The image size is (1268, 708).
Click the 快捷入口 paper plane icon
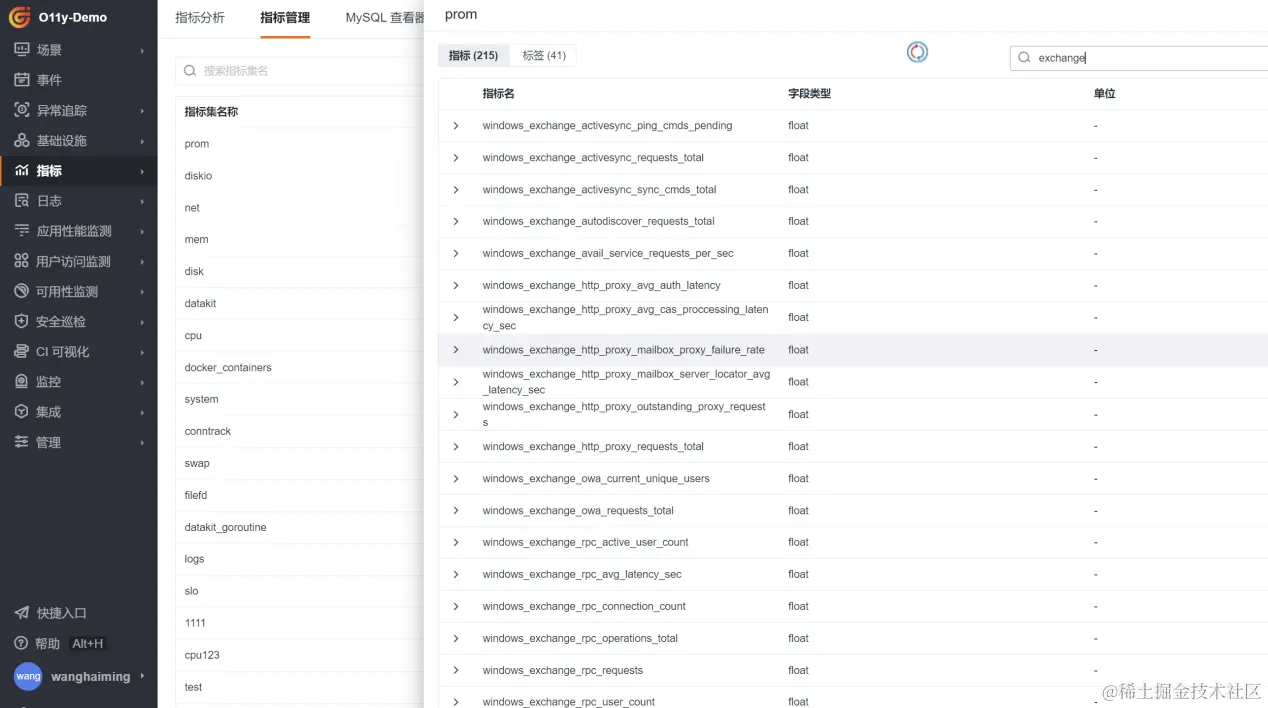[x=21, y=613]
